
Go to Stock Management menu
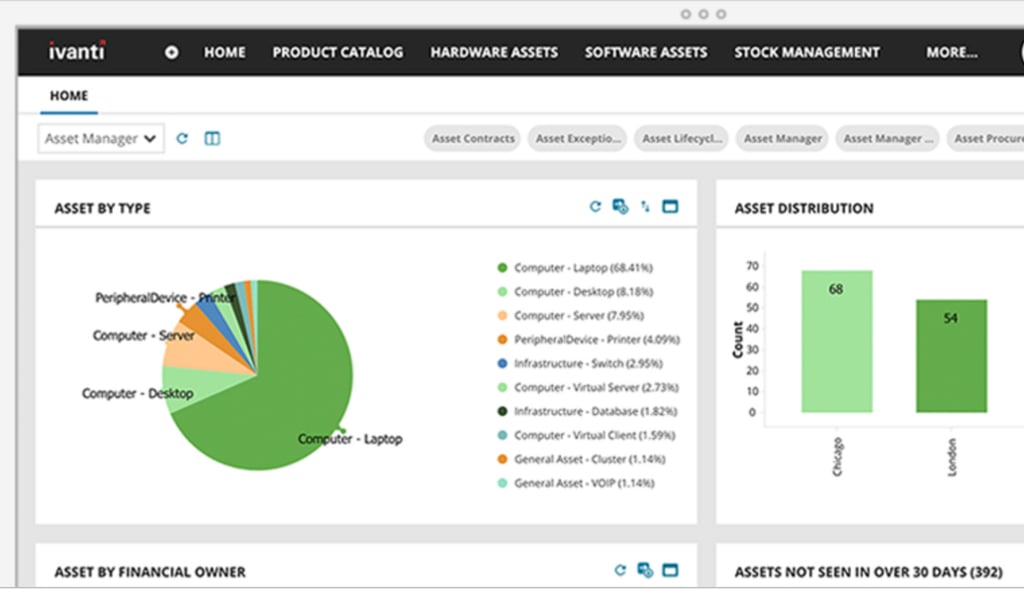tap(807, 52)
